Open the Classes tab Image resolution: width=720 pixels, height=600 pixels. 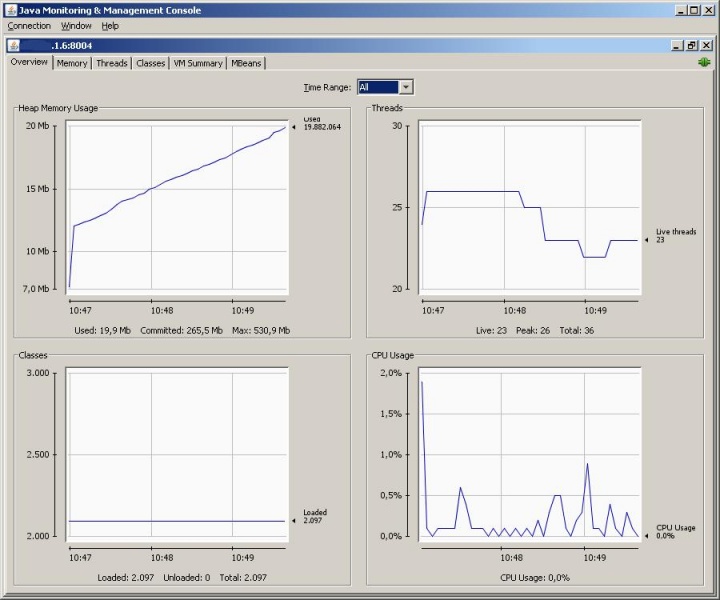tap(151, 63)
